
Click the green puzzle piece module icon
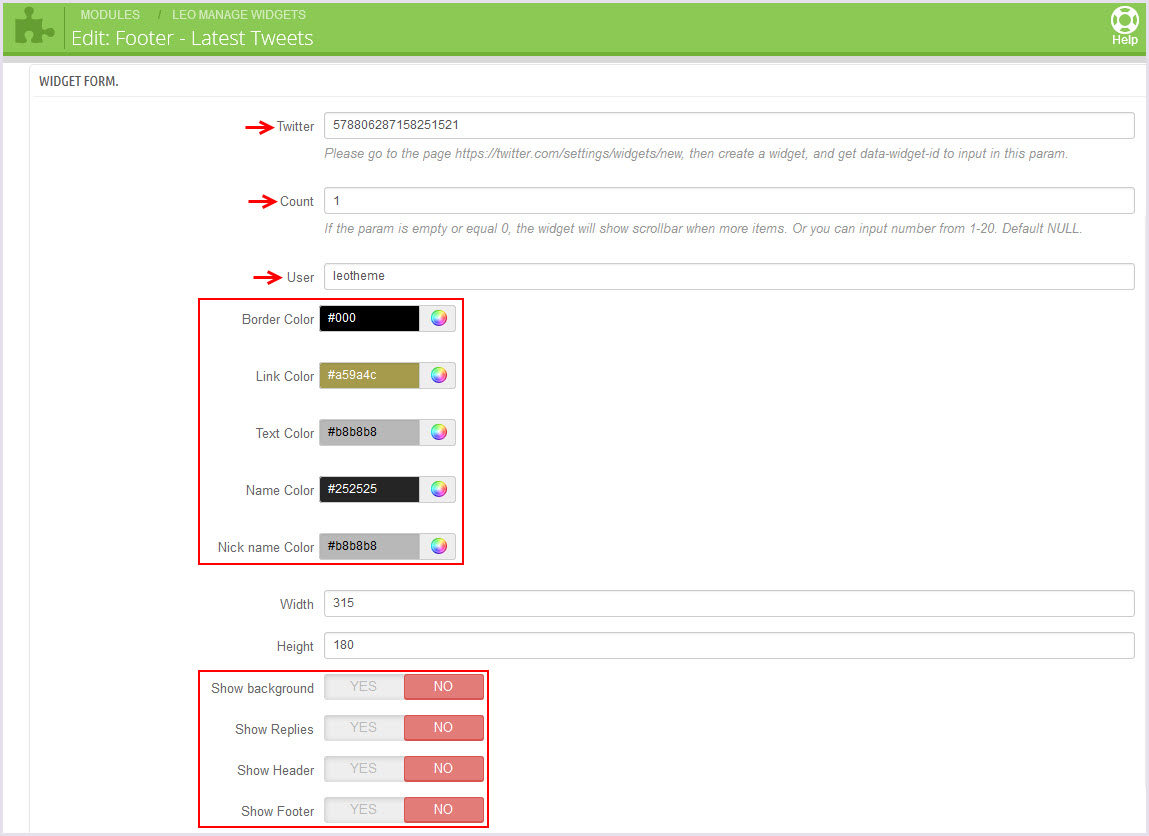tap(35, 27)
